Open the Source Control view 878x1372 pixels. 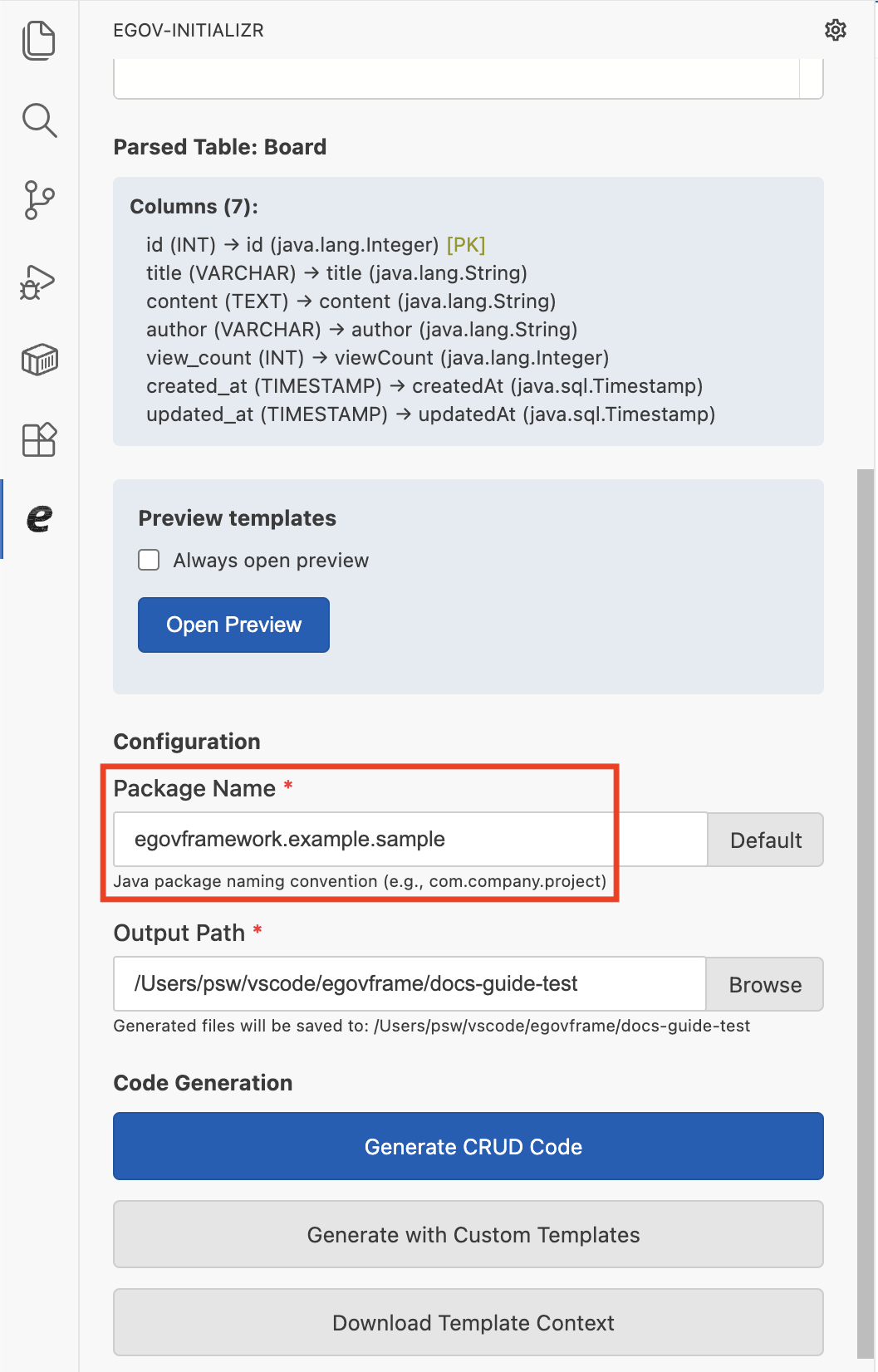[x=39, y=199]
